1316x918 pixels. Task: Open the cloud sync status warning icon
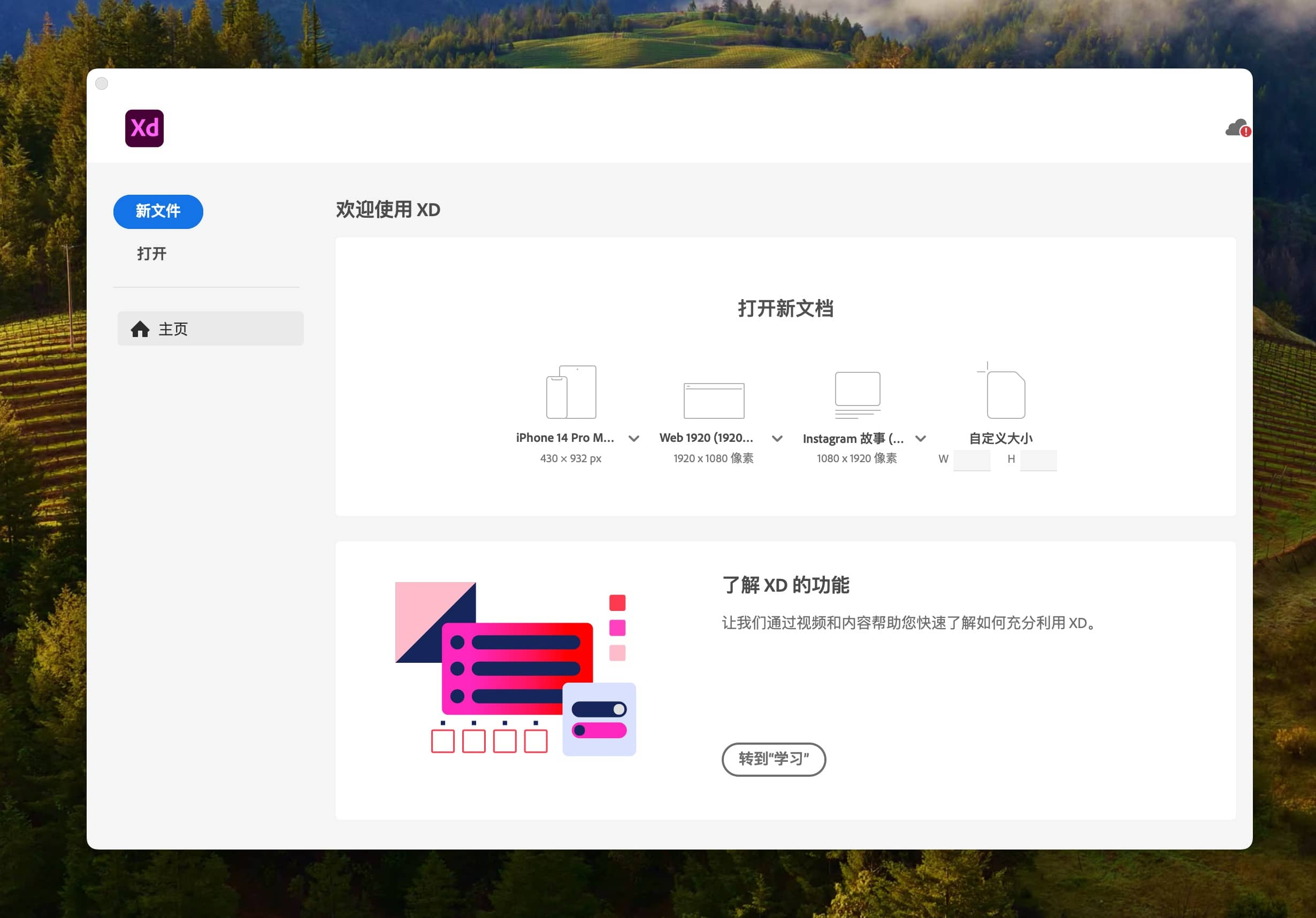click(x=1238, y=128)
